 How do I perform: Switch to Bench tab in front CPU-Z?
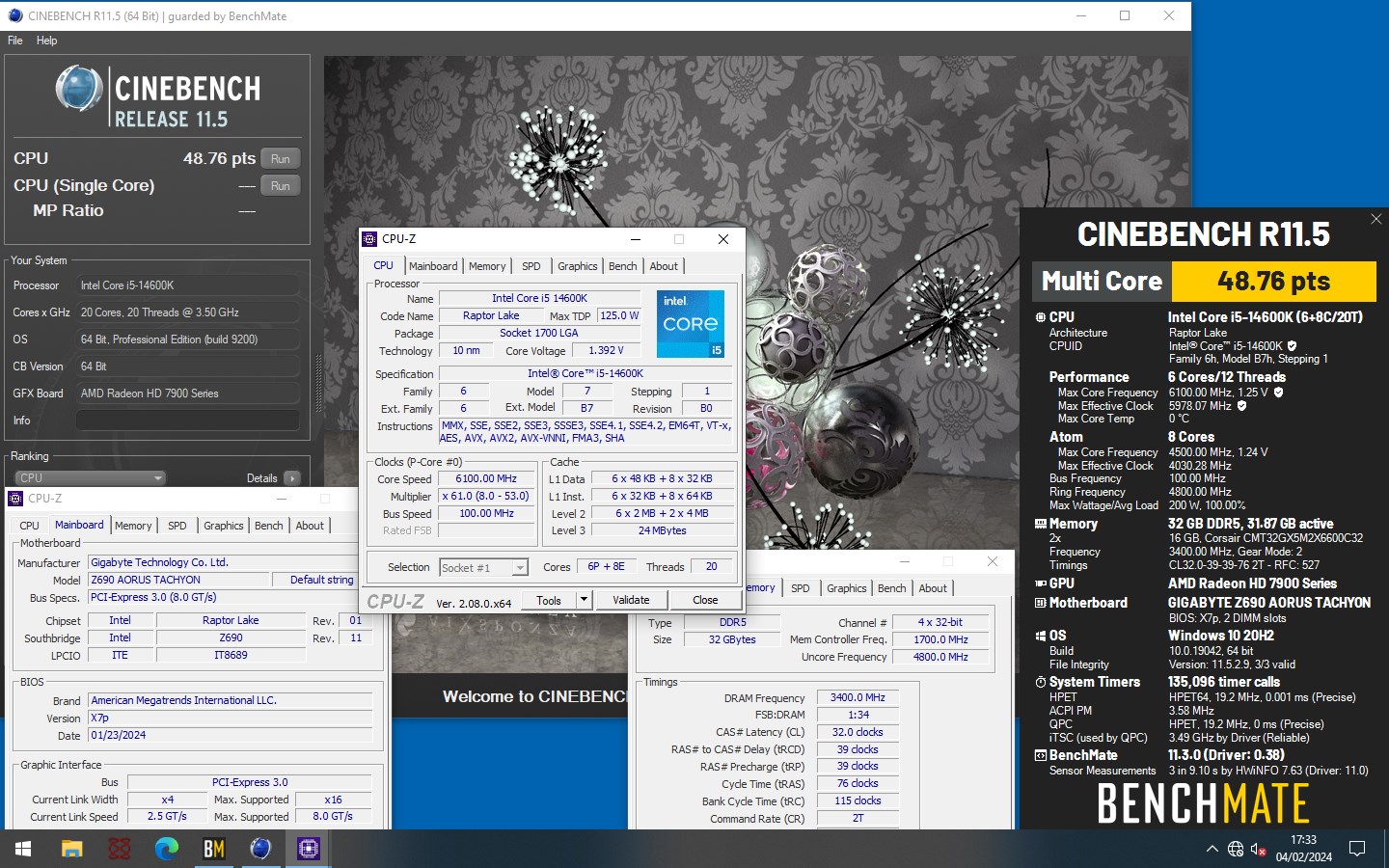coord(623,266)
